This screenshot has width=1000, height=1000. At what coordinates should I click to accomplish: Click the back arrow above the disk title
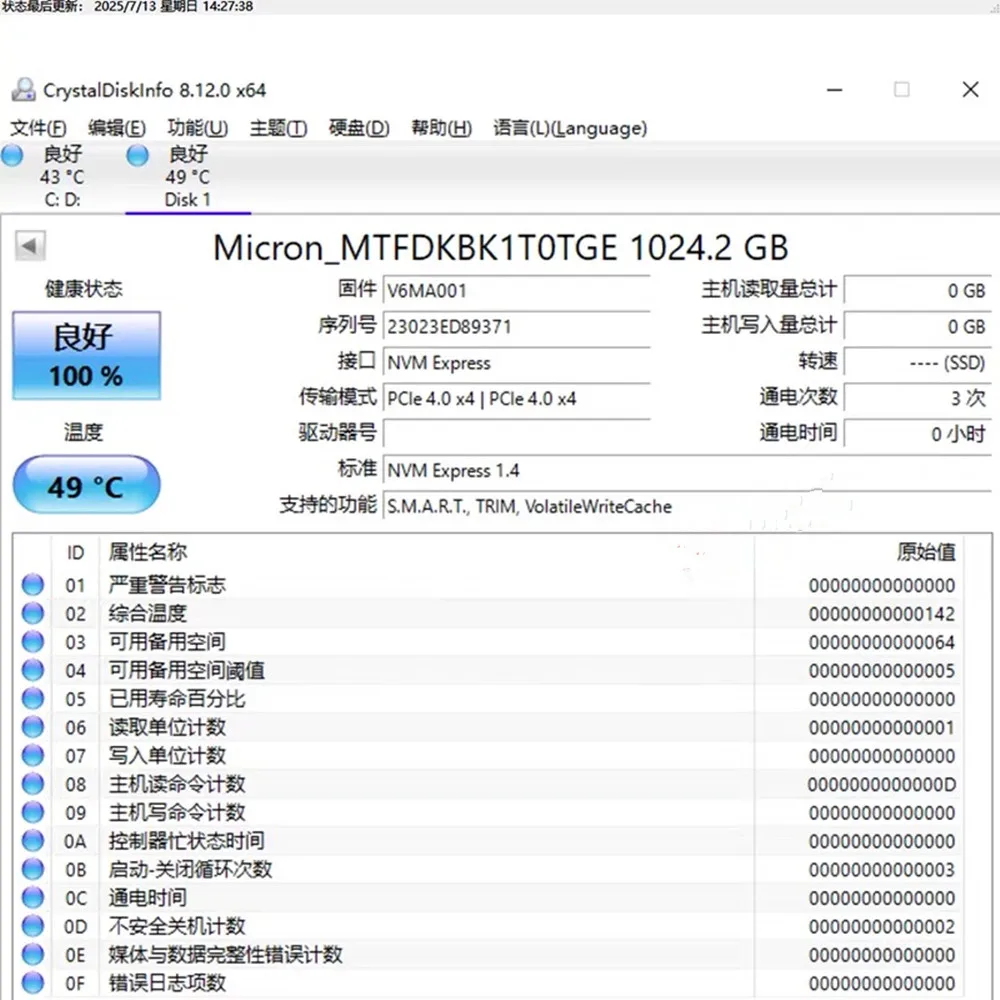point(30,245)
